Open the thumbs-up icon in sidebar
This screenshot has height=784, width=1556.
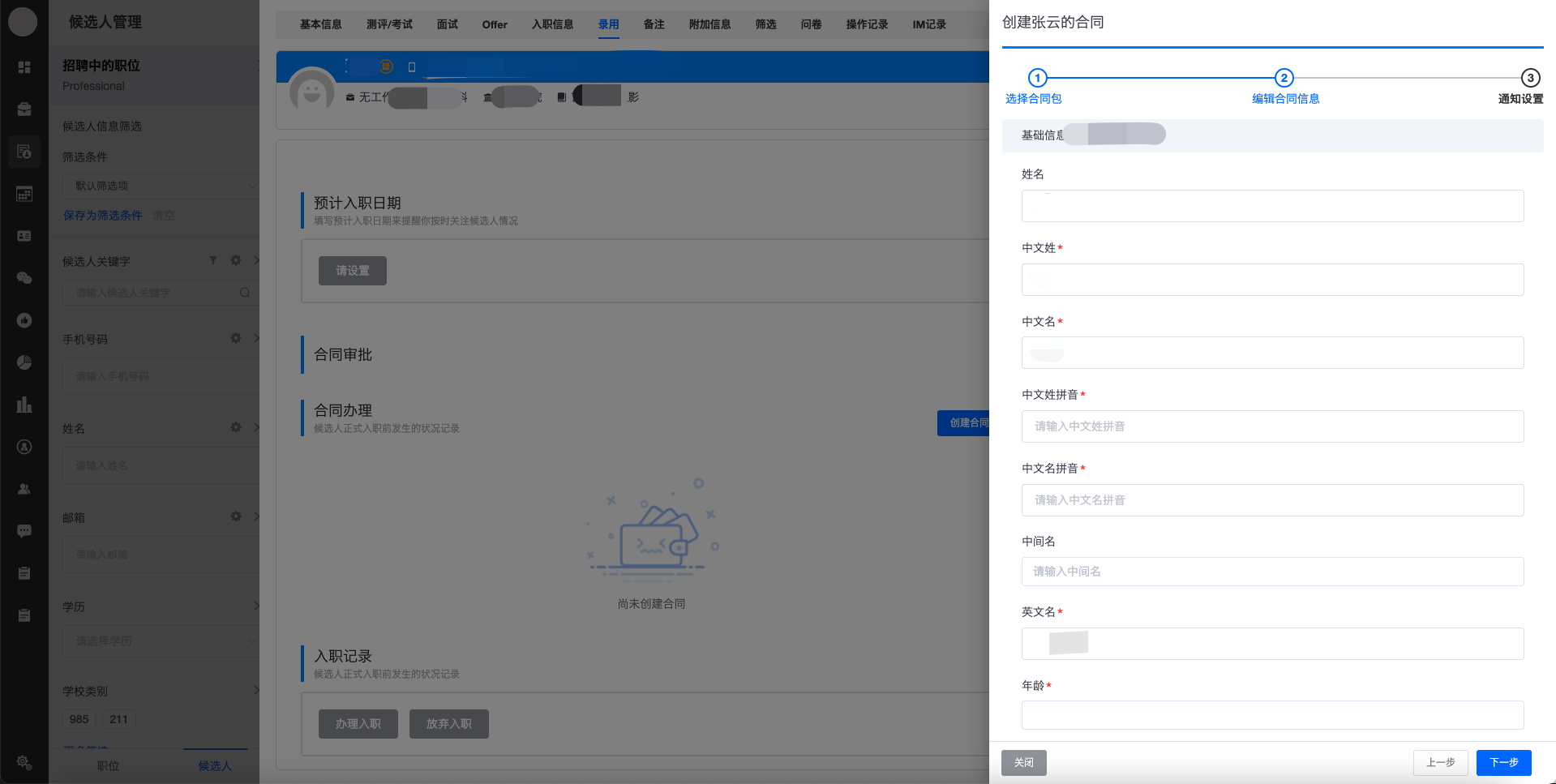(24, 320)
